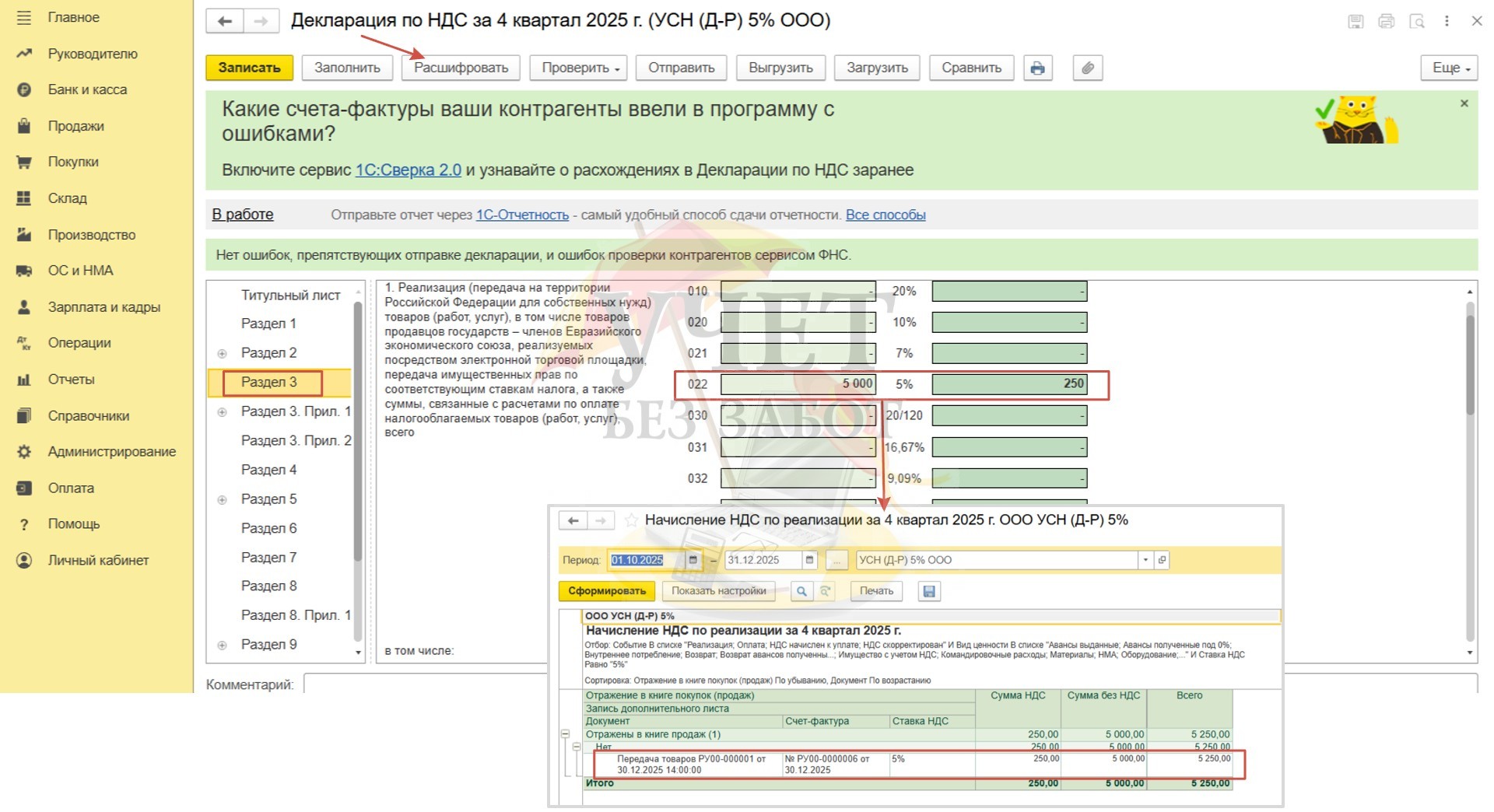
Task: Open attachments via the paperclip icon
Action: [x=1087, y=68]
